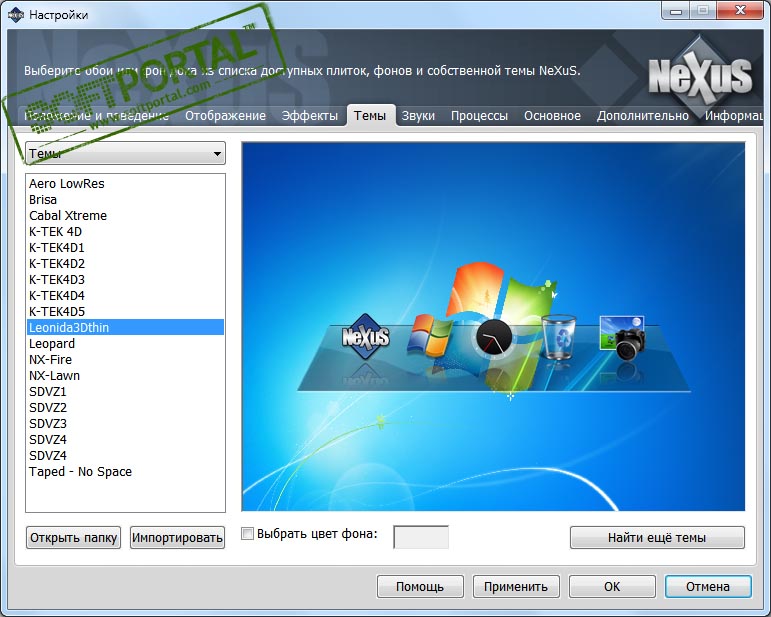This screenshot has width=771, height=617.
Task: Click the 'Помощь' button
Action: click(x=420, y=587)
